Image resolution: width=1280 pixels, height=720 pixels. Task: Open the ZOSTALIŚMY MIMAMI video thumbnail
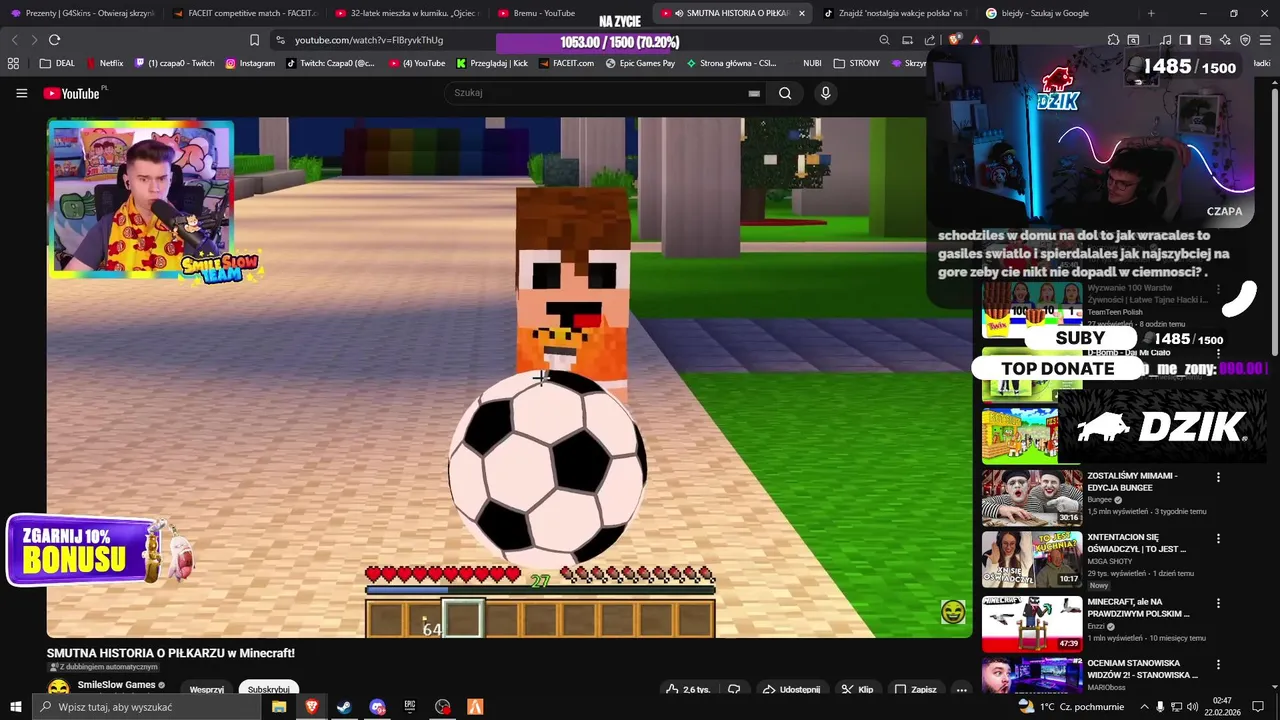click(1032, 498)
